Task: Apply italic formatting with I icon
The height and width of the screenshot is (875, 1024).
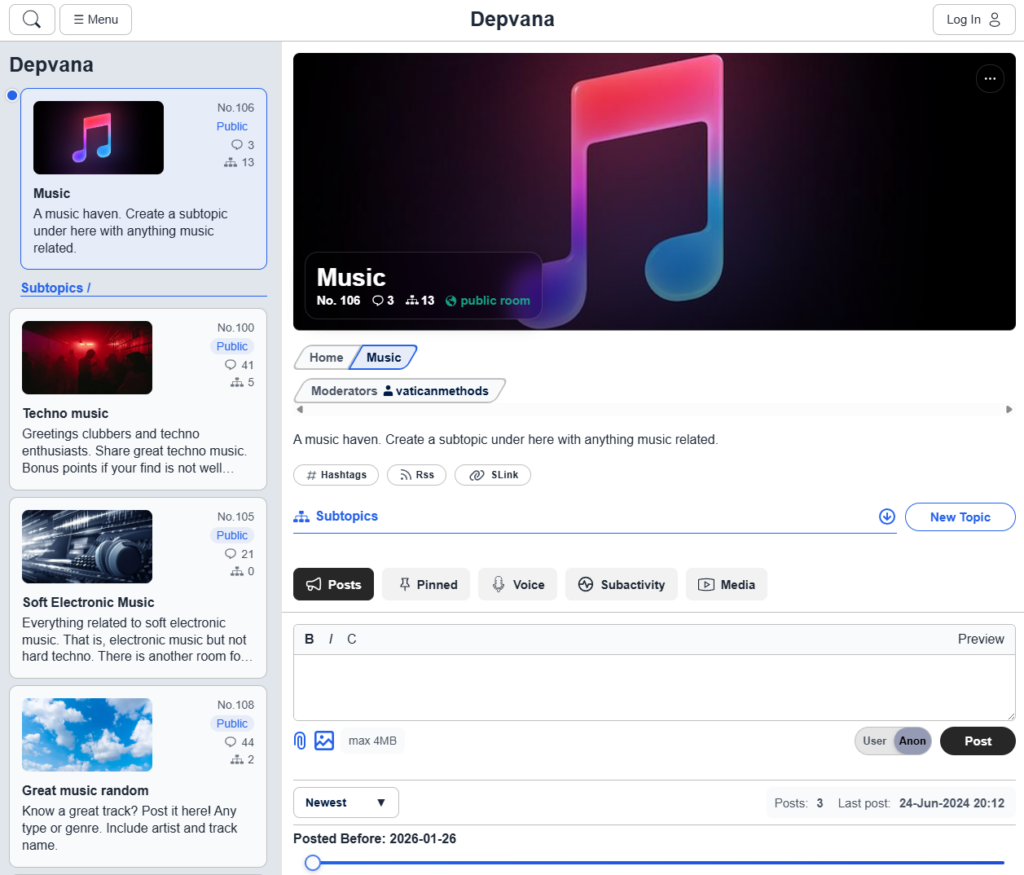Action: [331, 639]
